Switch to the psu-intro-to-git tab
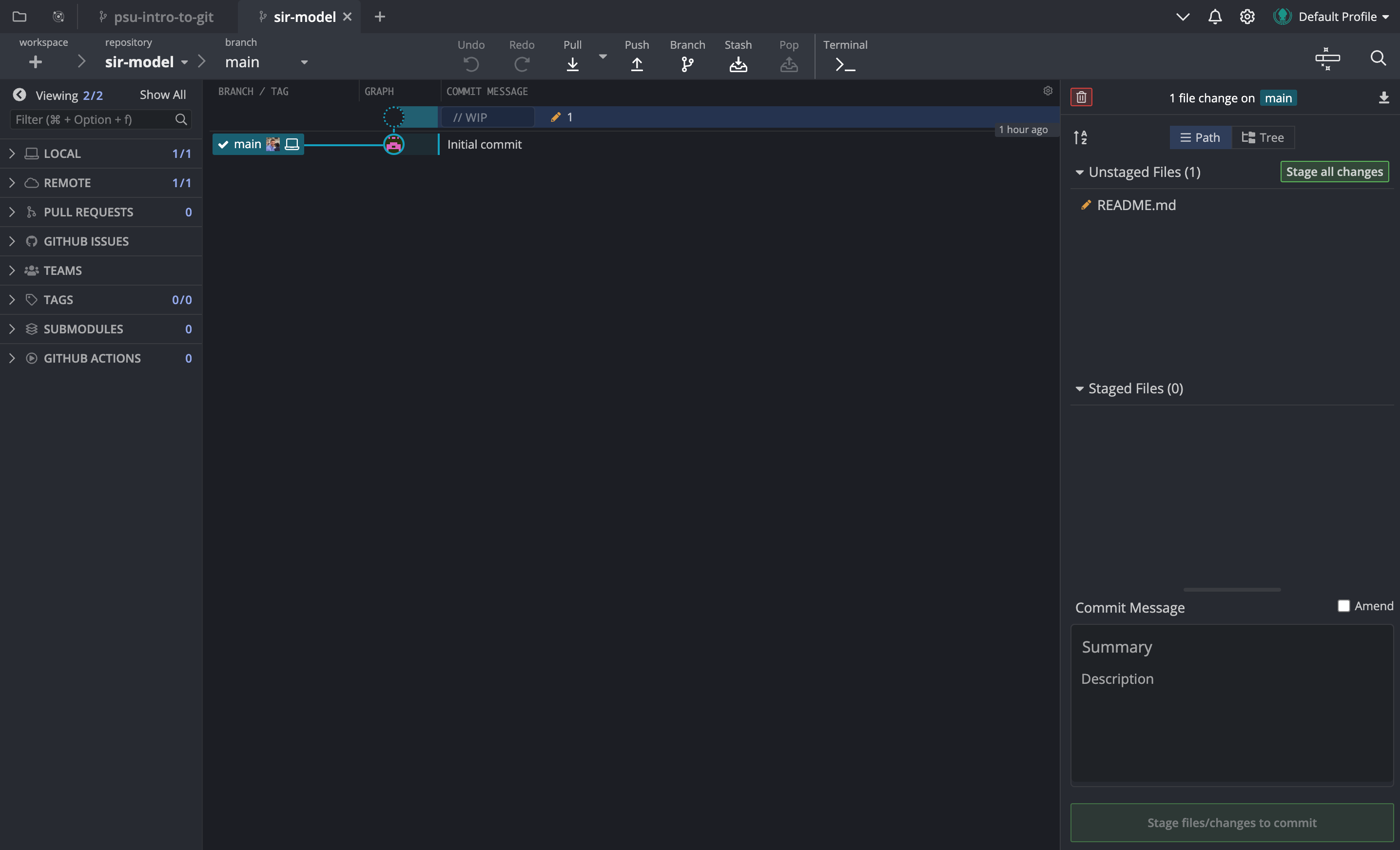Viewport: 1400px width, 850px height. coord(163,17)
